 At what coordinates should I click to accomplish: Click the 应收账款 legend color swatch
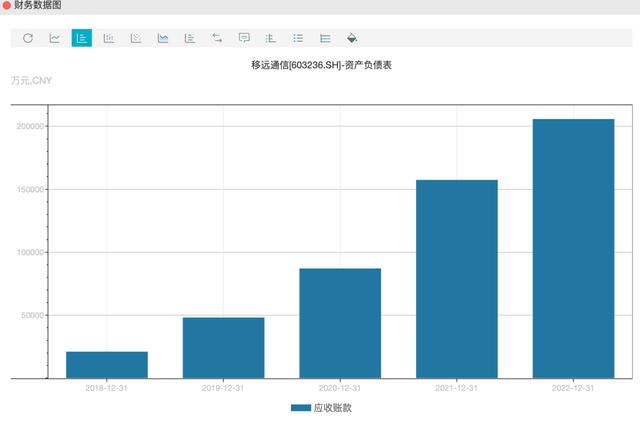tap(301, 408)
